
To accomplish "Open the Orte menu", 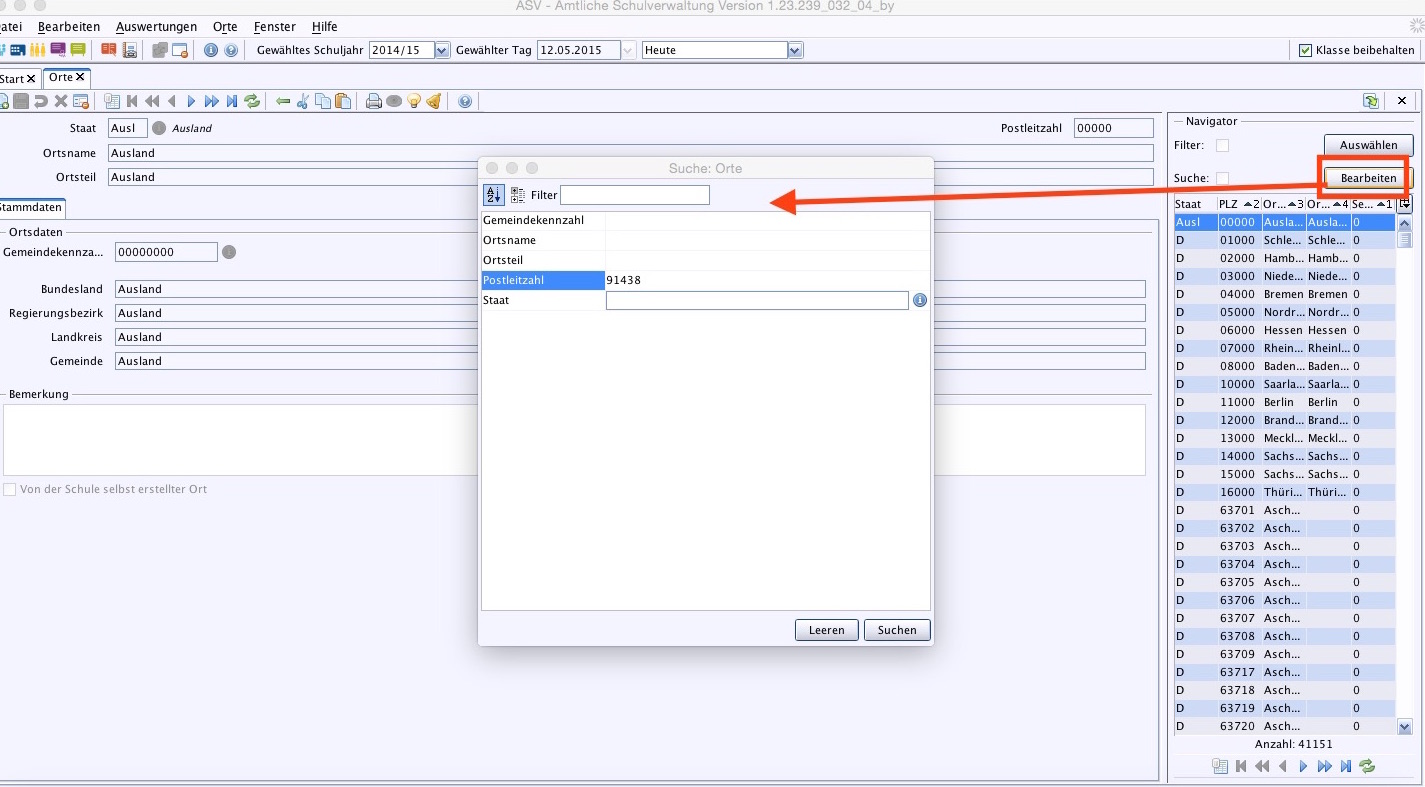I will coord(225,26).
